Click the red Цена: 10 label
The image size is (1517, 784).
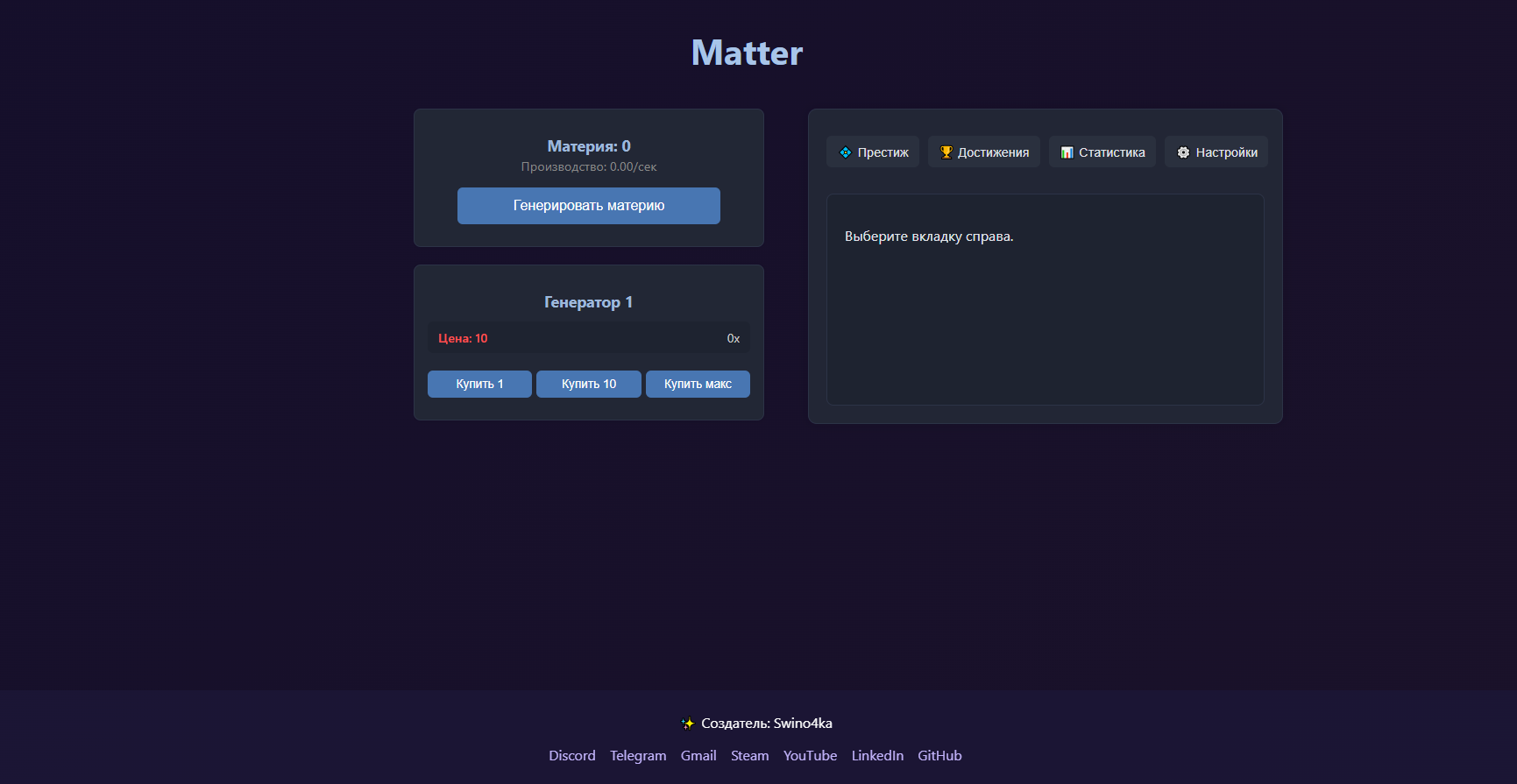click(x=463, y=338)
